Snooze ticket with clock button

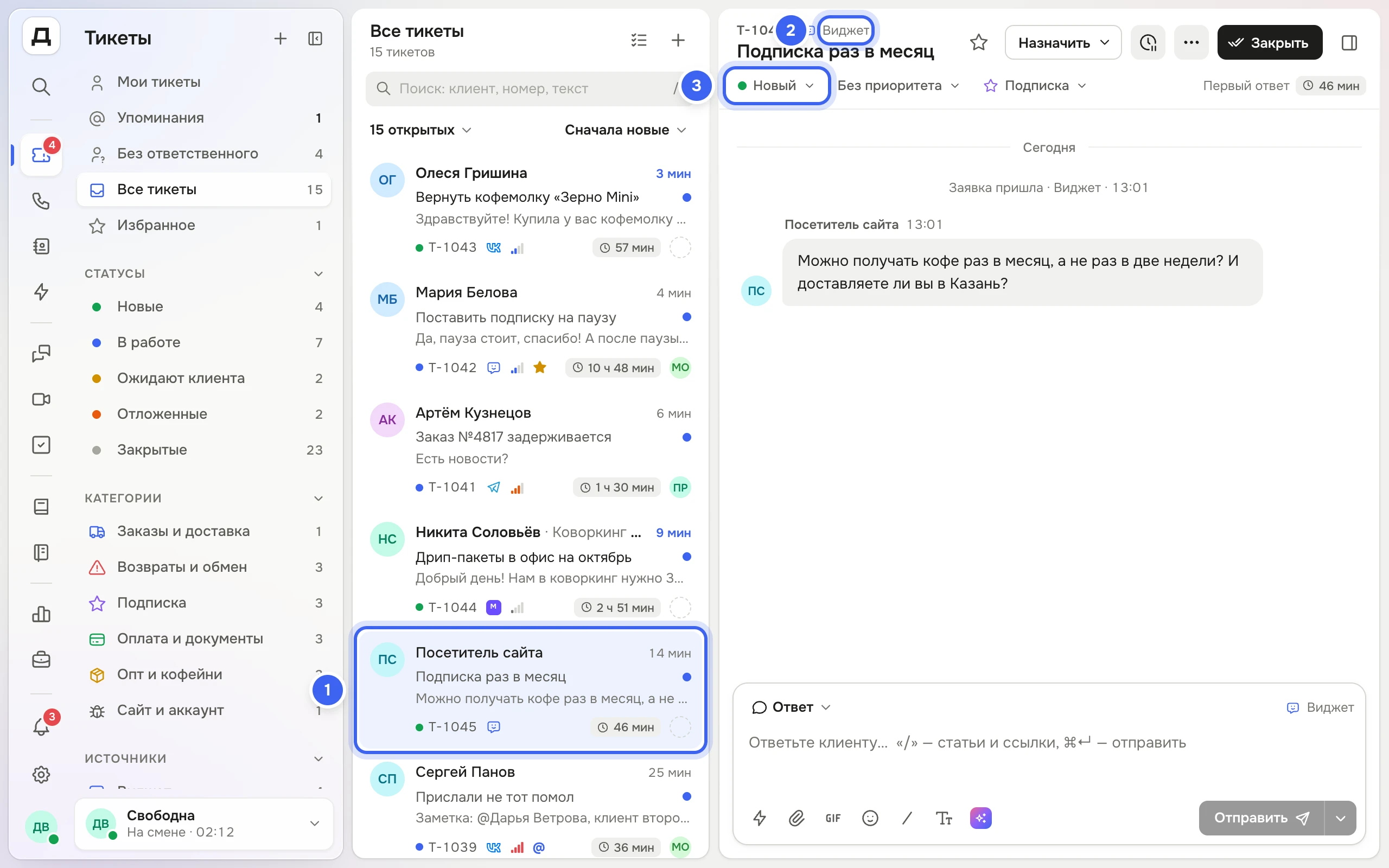tap(1148, 42)
